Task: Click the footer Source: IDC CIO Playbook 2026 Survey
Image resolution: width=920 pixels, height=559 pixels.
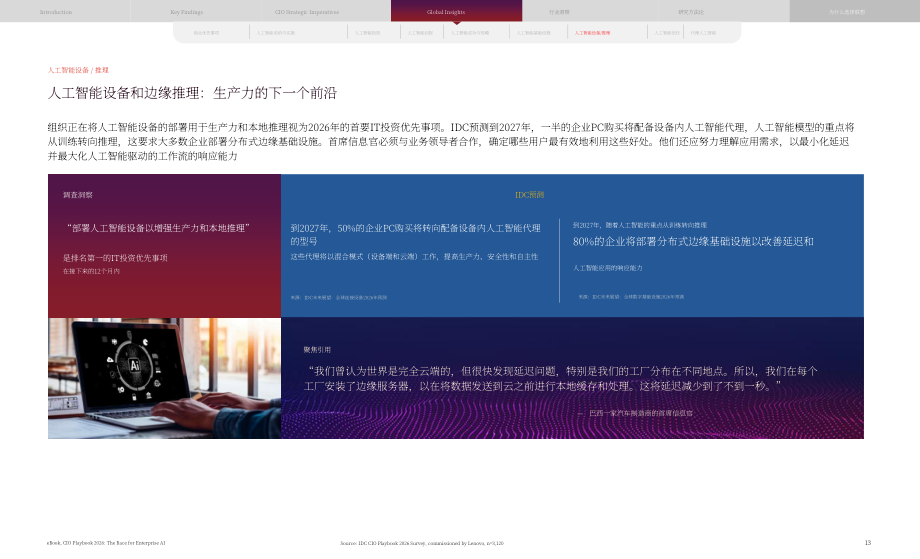Action: 422,543
